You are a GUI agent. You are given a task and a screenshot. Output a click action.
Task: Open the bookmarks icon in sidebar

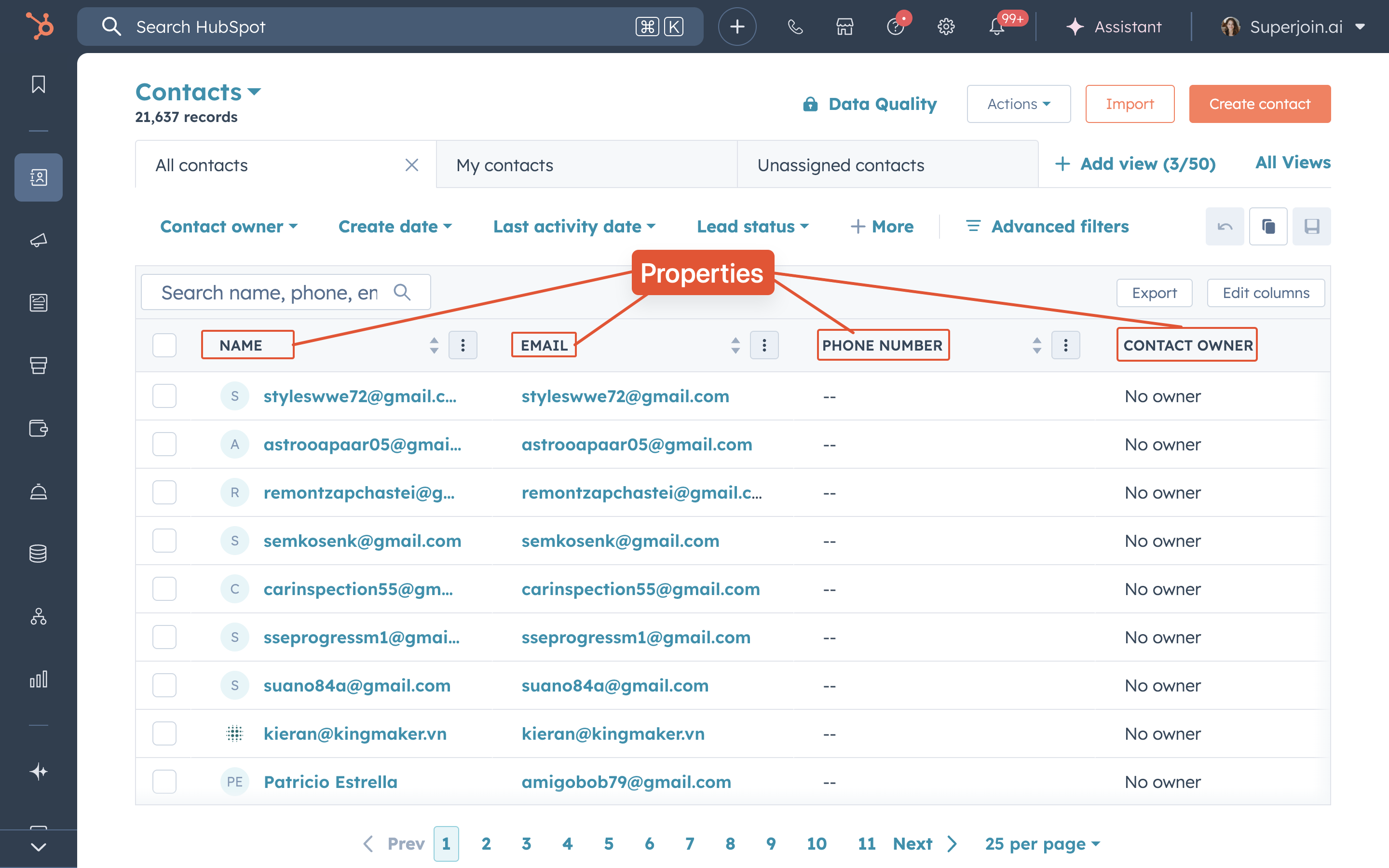point(39,84)
